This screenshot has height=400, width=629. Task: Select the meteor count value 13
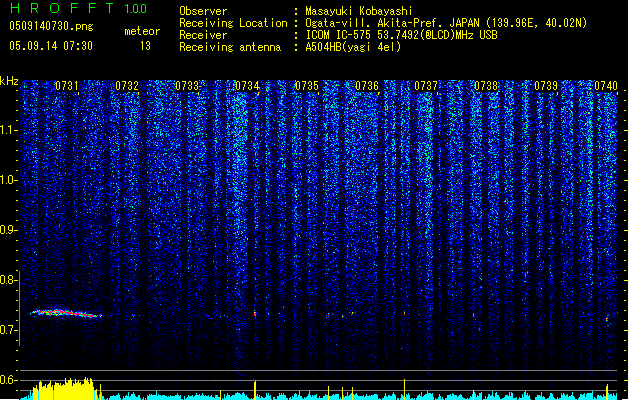pyautogui.click(x=145, y=46)
